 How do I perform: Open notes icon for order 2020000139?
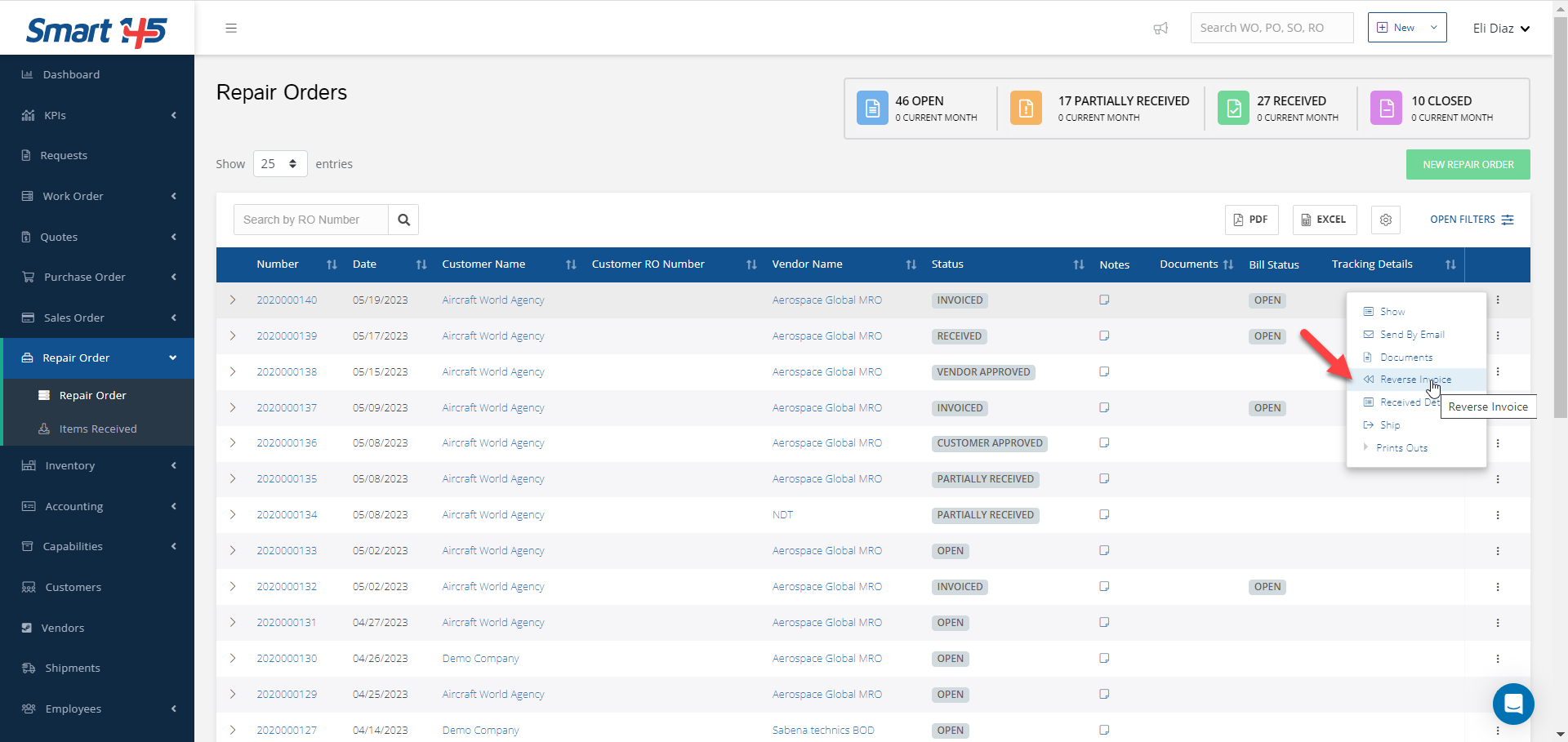(1104, 335)
